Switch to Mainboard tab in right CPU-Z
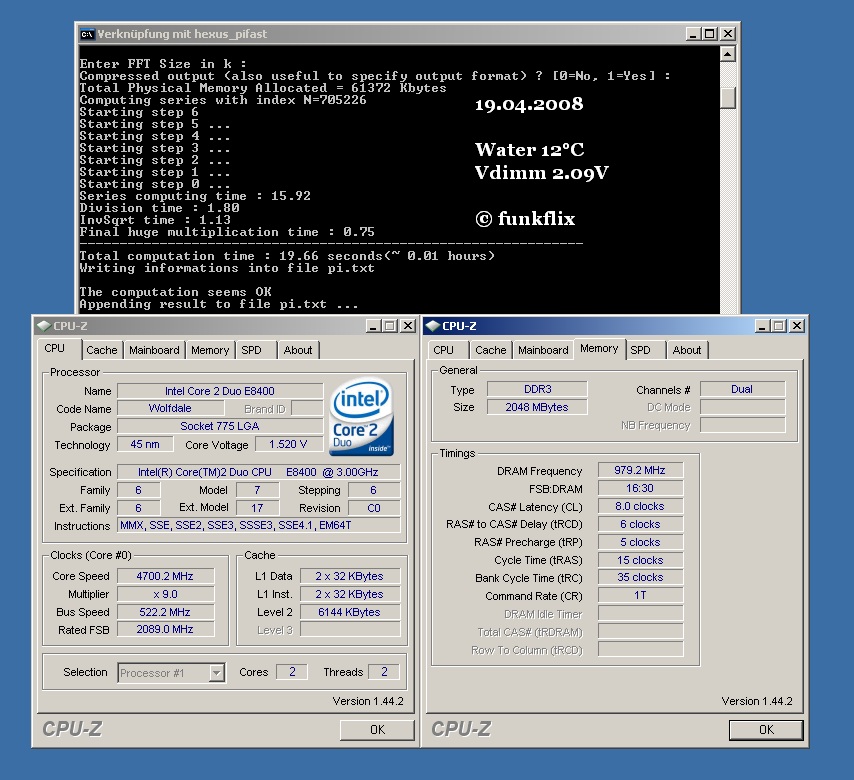Image resolution: width=854 pixels, height=780 pixels. 543,350
